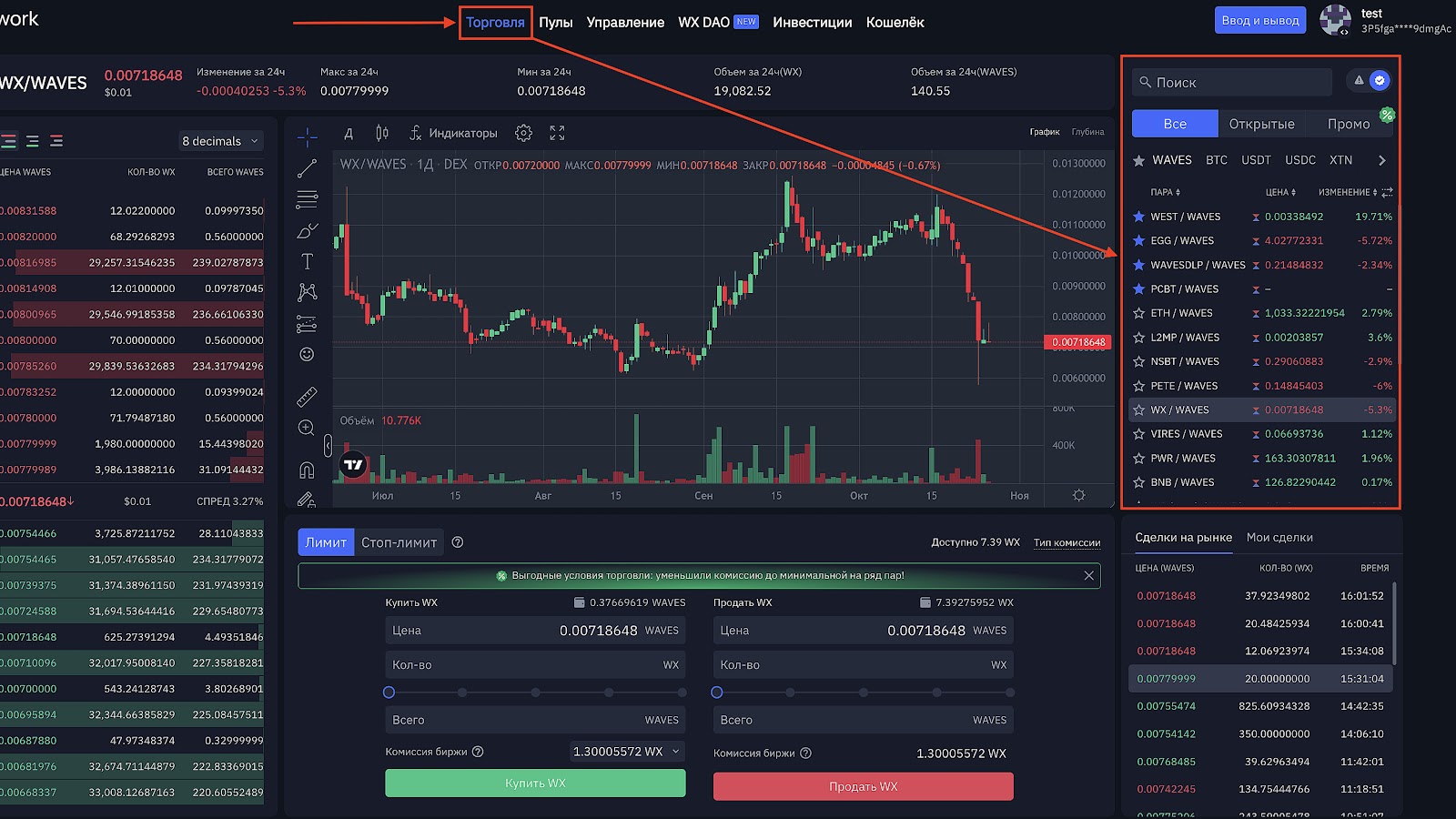
Task: Open the Торговля trading tab
Action: pos(495,22)
